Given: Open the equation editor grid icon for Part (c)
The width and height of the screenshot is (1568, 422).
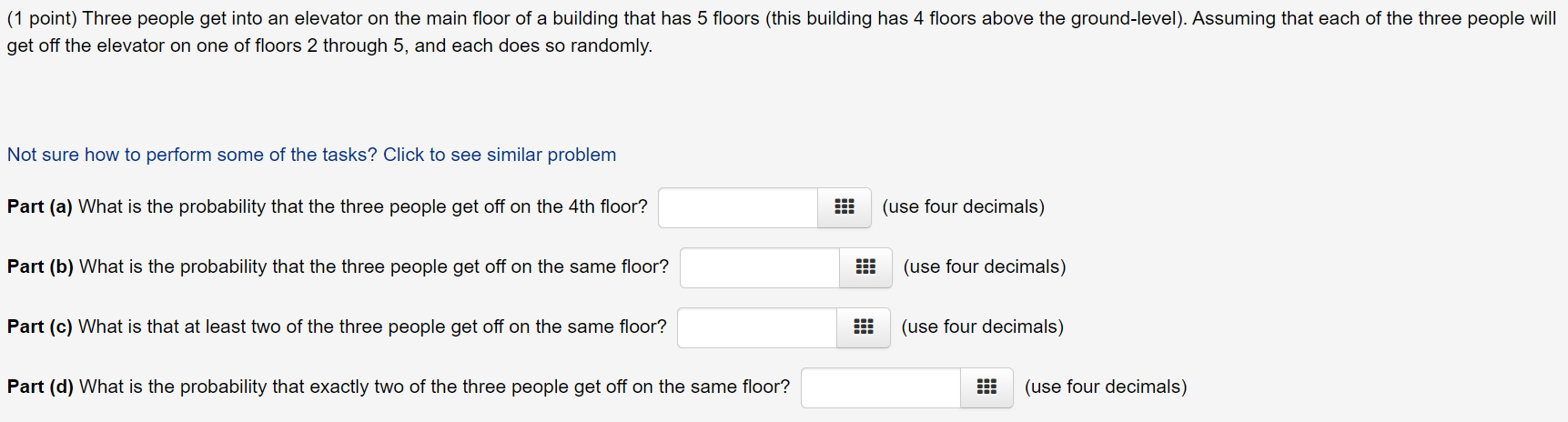Looking at the screenshot, I should coord(864,327).
